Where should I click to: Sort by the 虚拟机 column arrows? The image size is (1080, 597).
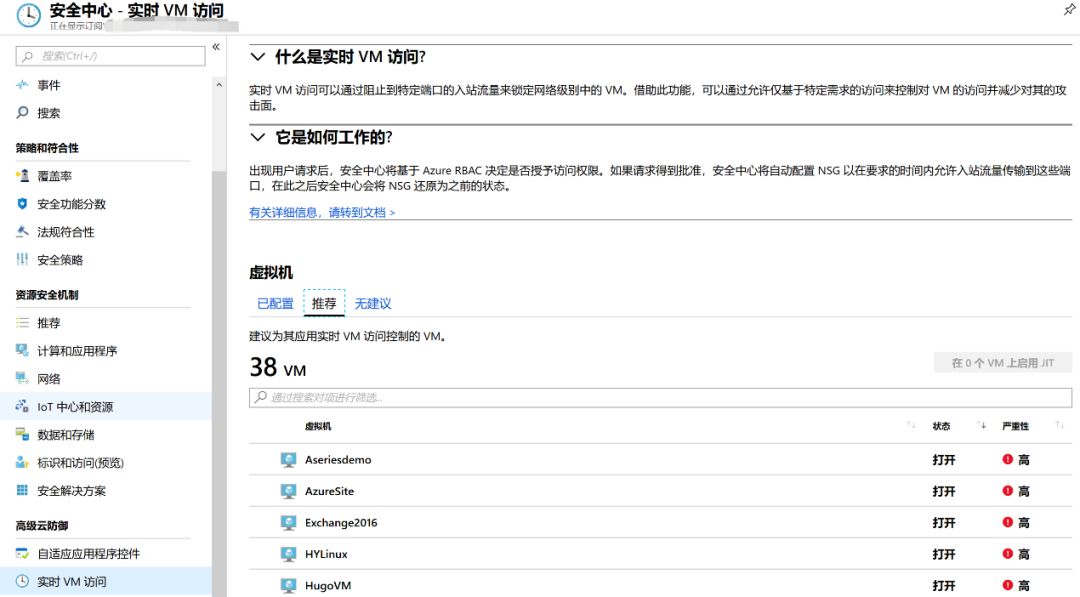pyautogui.click(x=911, y=426)
